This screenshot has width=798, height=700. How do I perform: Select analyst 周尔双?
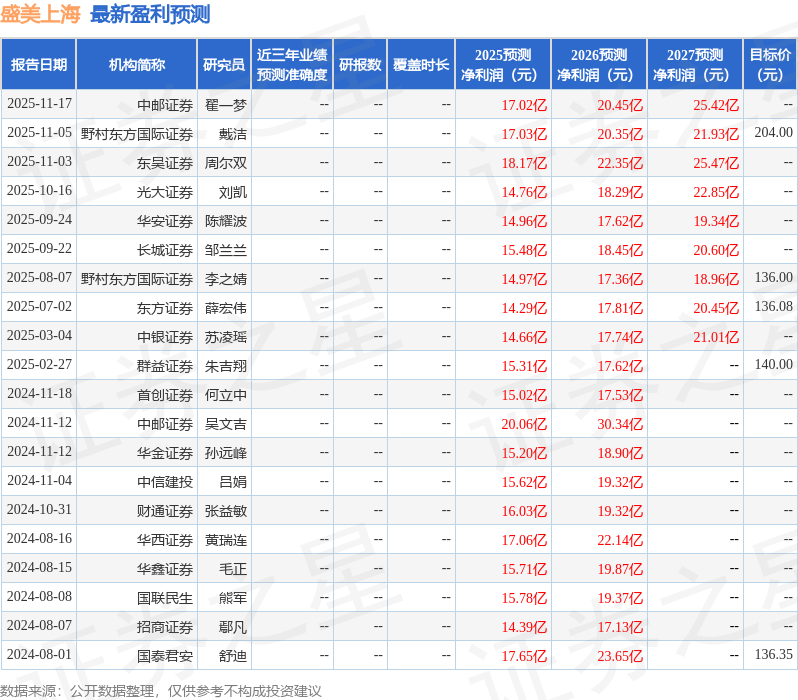[225, 163]
